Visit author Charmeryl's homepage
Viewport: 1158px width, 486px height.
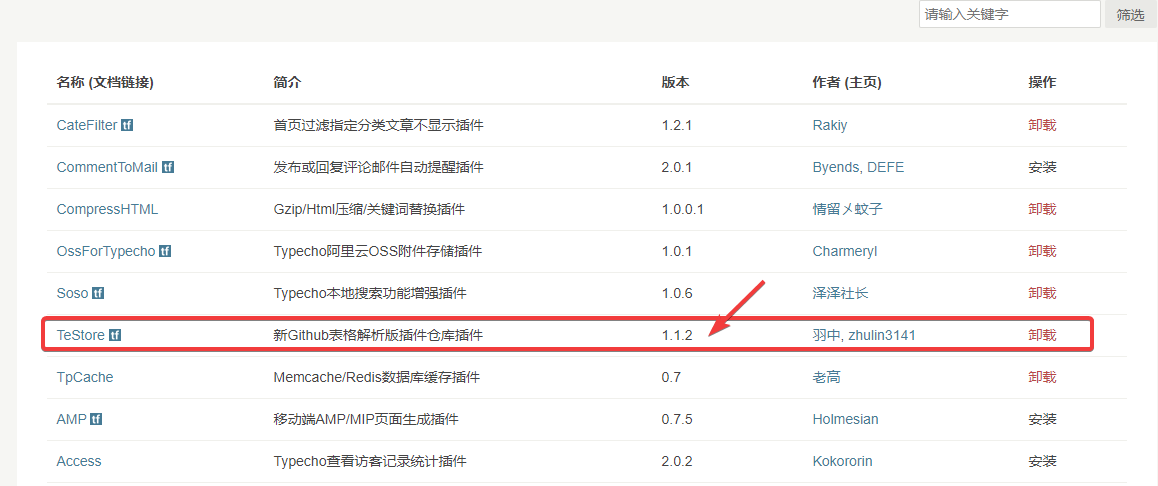point(844,251)
